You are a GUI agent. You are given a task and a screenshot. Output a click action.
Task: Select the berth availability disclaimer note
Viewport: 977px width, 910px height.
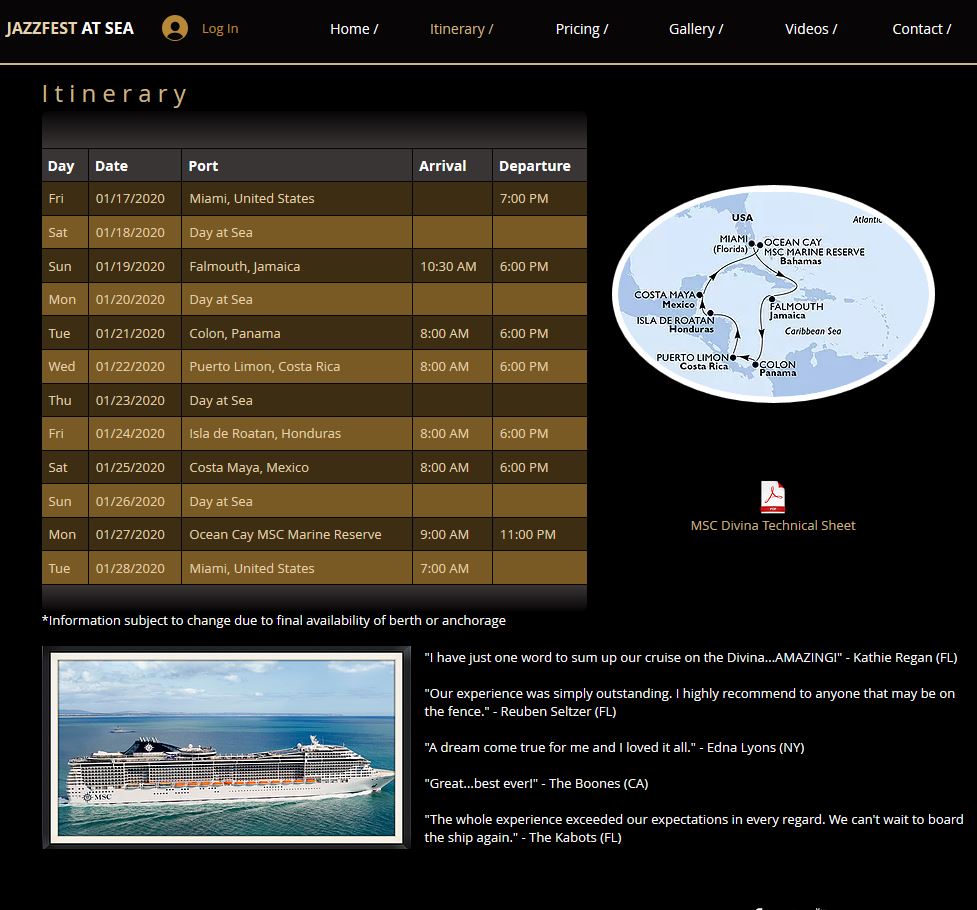coord(274,620)
